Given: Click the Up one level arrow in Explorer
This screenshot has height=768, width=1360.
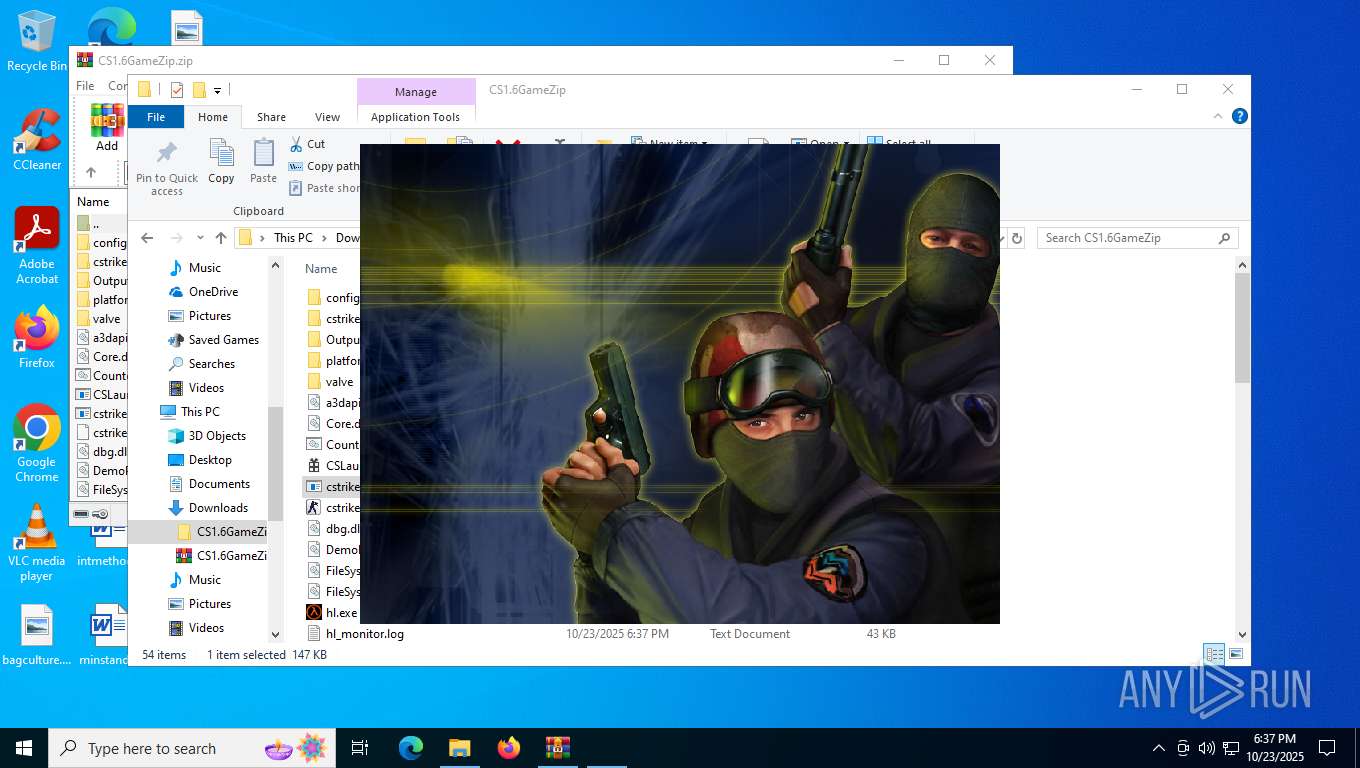Looking at the screenshot, I should pyautogui.click(x=221, y=238).
